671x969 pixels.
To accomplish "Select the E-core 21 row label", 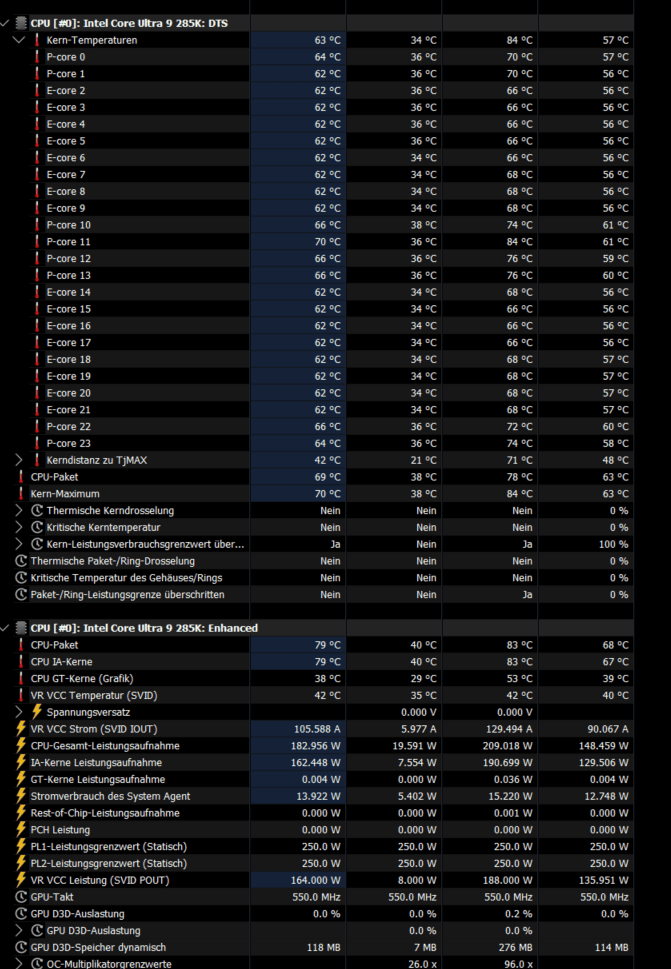I will coord(69,410).
